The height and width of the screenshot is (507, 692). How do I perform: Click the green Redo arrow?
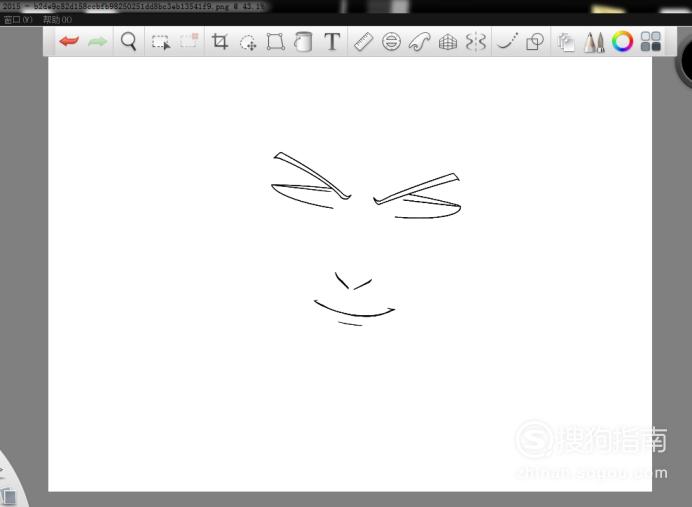[x=98, y=42]
